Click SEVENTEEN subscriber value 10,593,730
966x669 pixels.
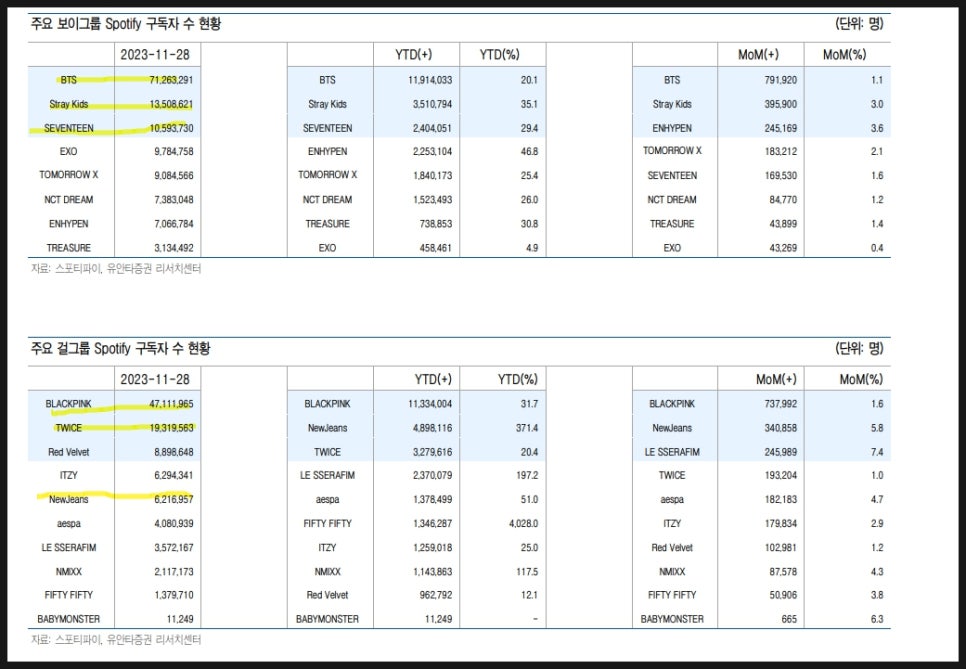(x=171, y=128)
